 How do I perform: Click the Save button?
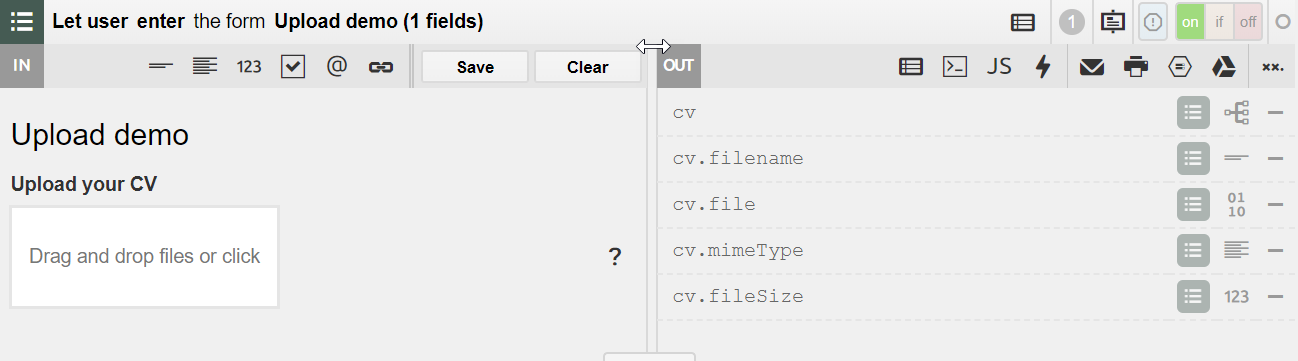tap(475, 67)
